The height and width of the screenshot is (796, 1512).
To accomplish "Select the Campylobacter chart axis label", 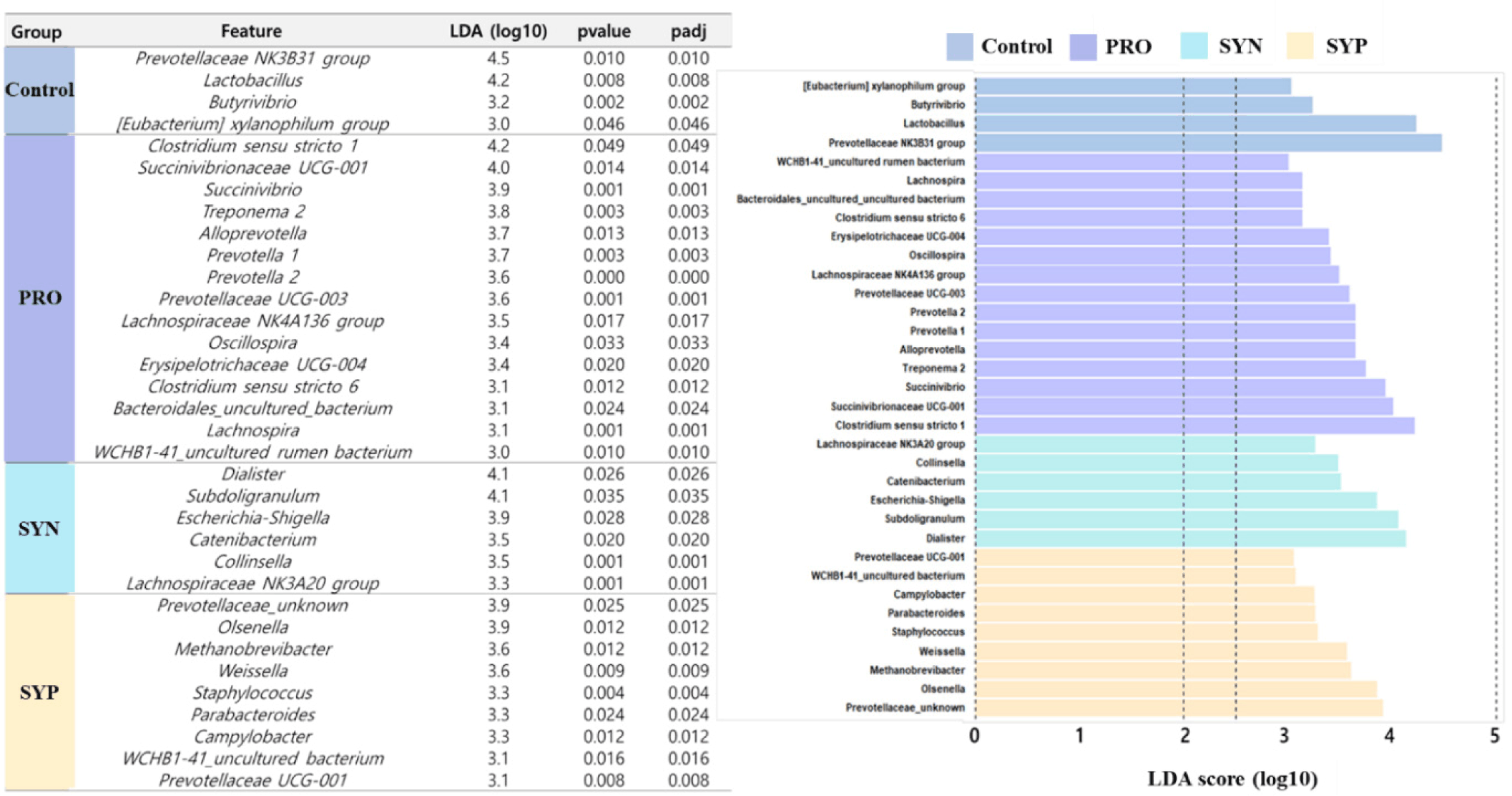I will [928, 594].
